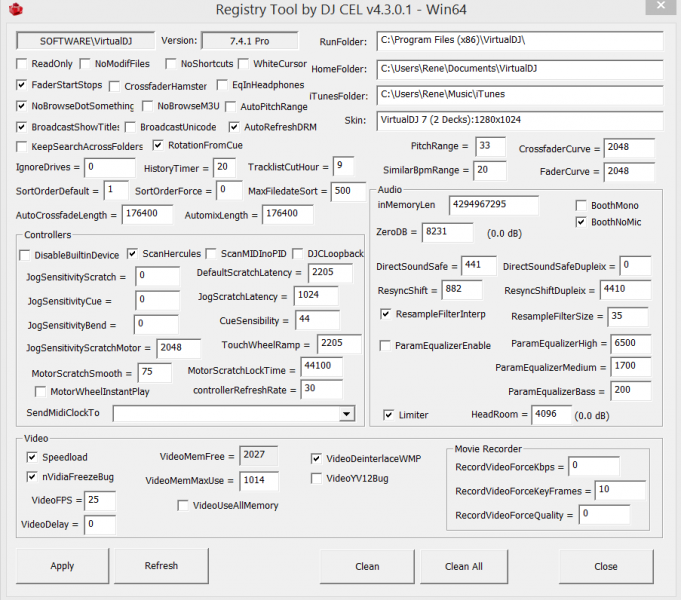Click the VideoFPS input field
Viewport: 681px width, 600px height.
(100, 501)
